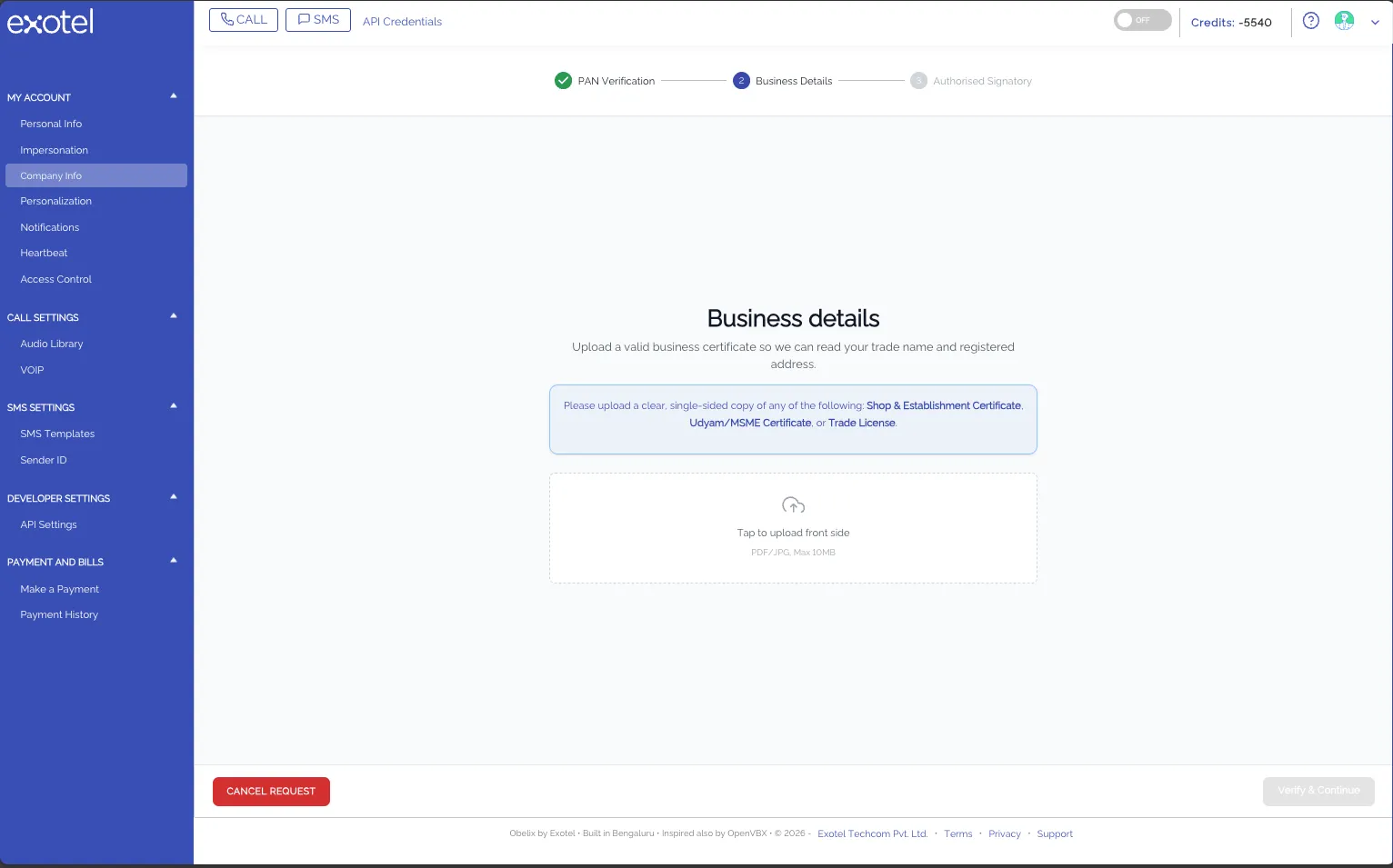Click CANCEL REQUEST button
1393x868 pixels.
coord(271,792)
